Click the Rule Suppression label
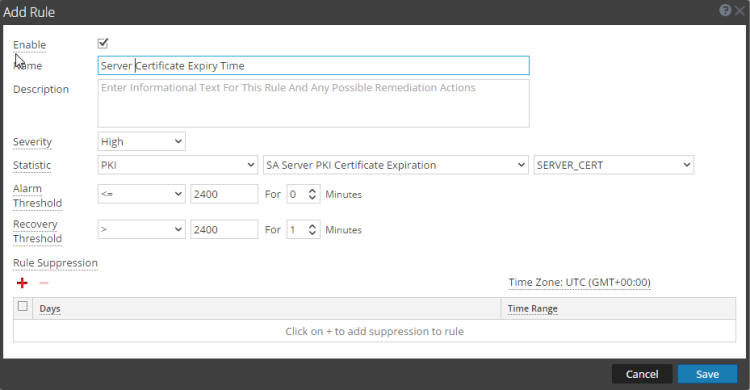 coord(55,263)
